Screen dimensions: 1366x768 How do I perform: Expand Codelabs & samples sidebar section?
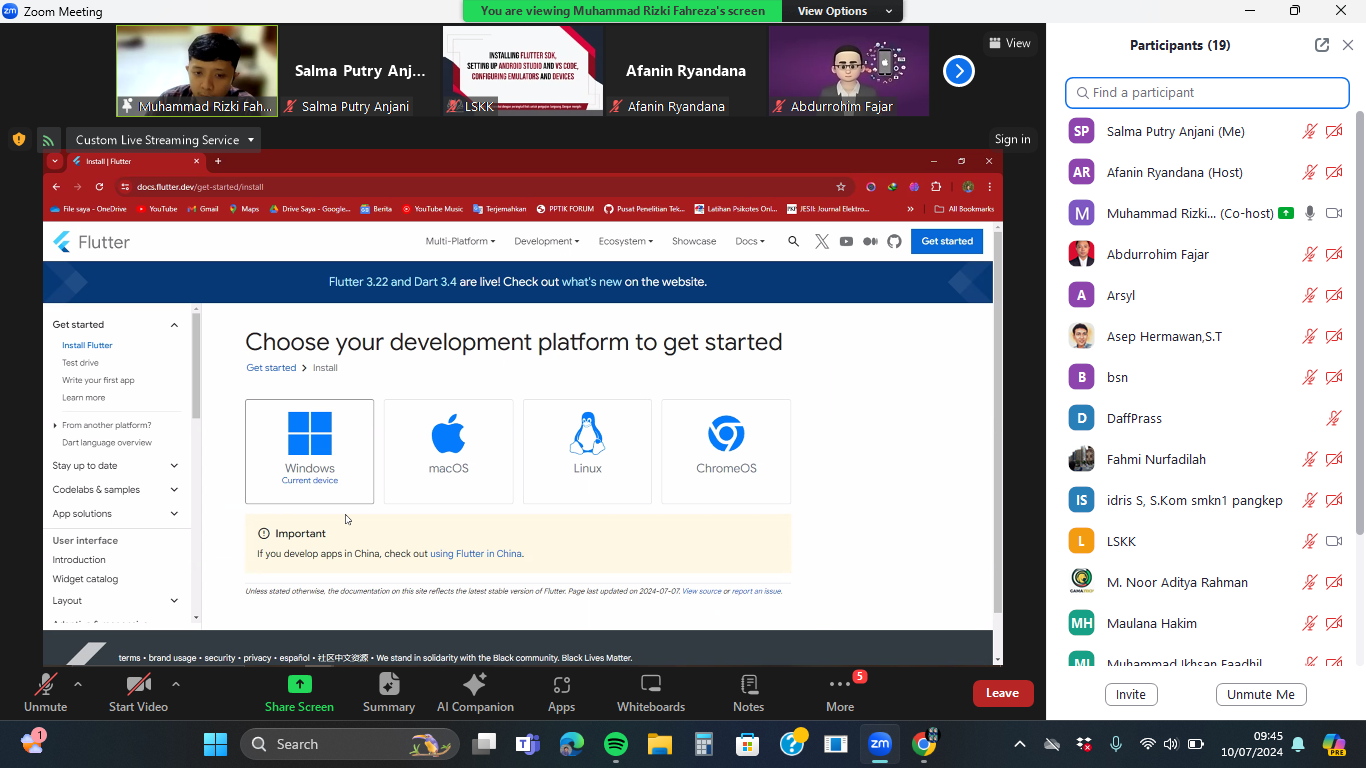pos(174,490)
